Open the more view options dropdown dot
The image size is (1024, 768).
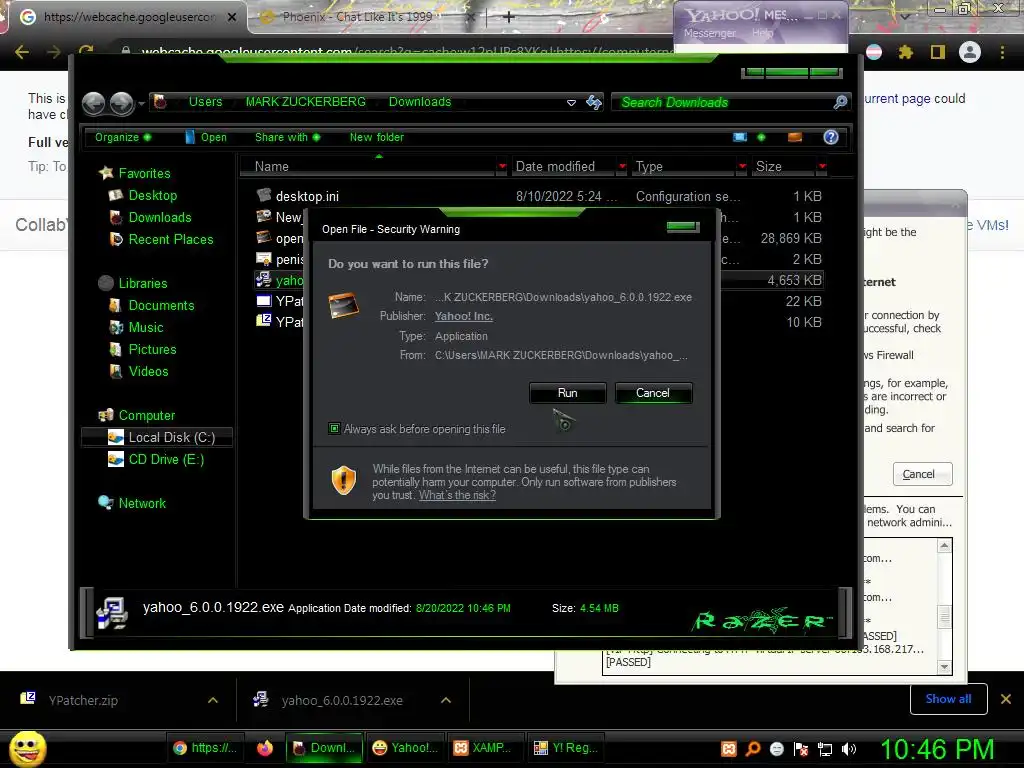[x=761, y=137]
